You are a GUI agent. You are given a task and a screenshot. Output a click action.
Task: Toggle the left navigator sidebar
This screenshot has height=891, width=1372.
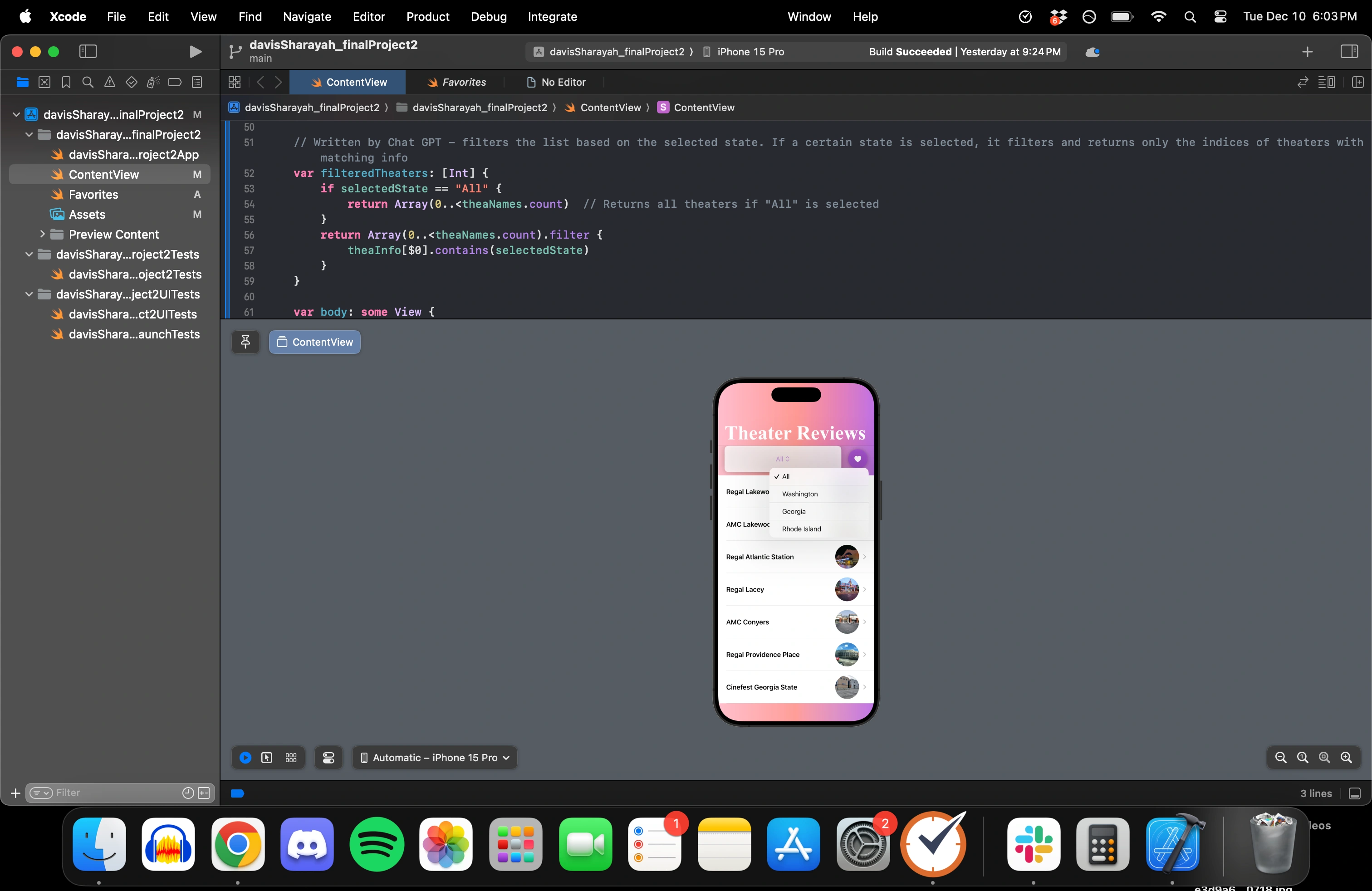pyautogui.click(x=88, y=52)
